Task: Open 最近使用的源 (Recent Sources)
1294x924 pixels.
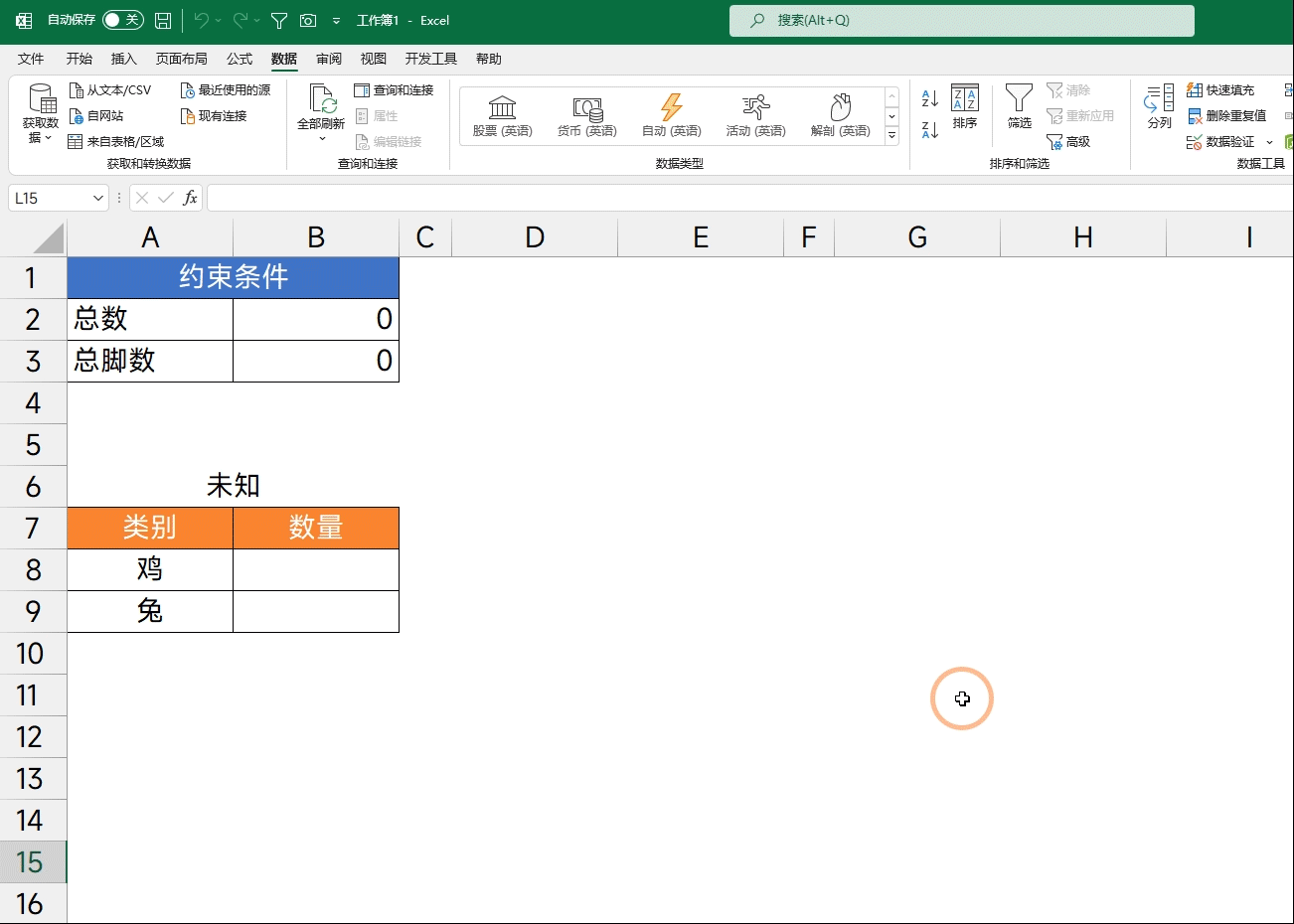Action: point(226,89)
